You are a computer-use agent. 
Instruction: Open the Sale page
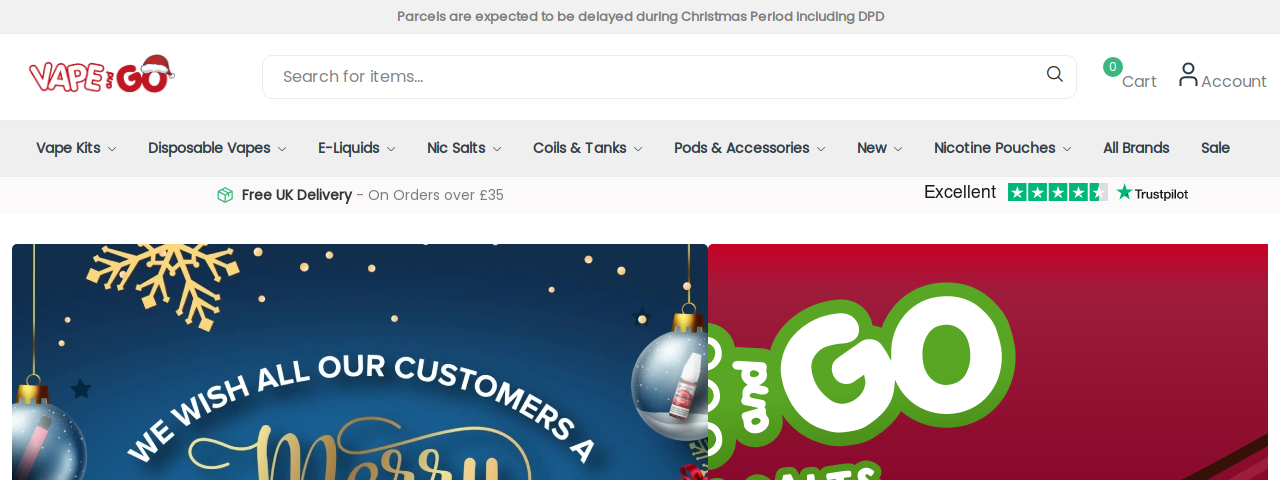coord(1215,148)
